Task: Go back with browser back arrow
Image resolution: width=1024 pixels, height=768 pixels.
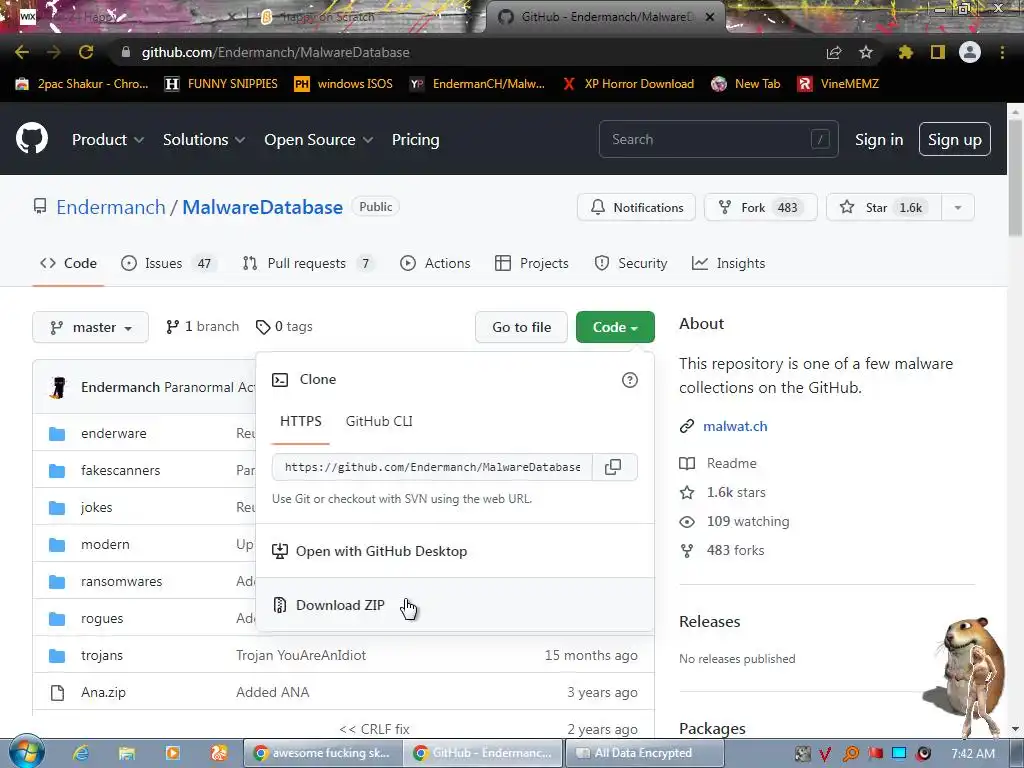Action: click(x=22, y=52)
